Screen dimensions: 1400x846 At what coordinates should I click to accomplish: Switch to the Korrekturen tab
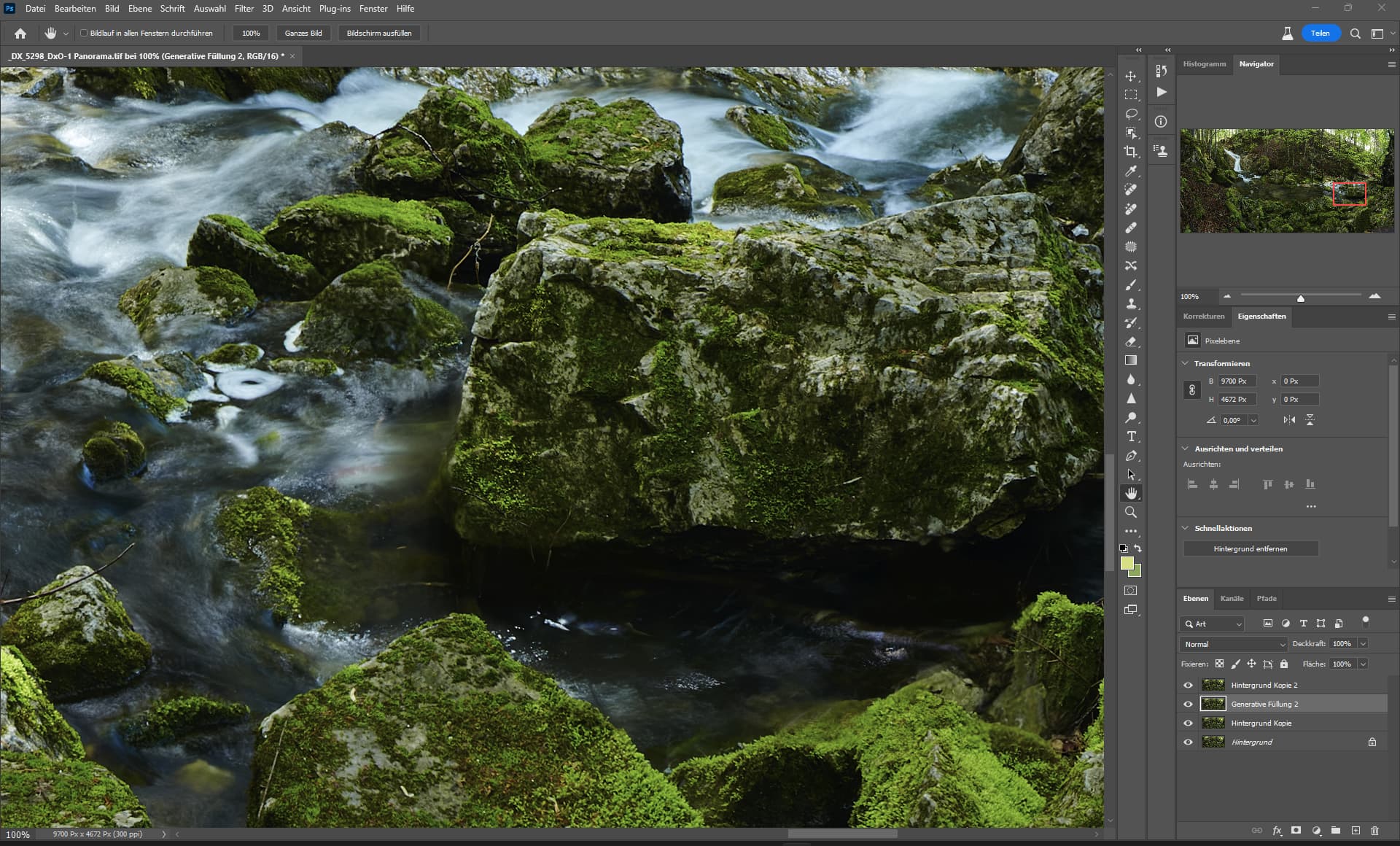[x=1204, y=317]
